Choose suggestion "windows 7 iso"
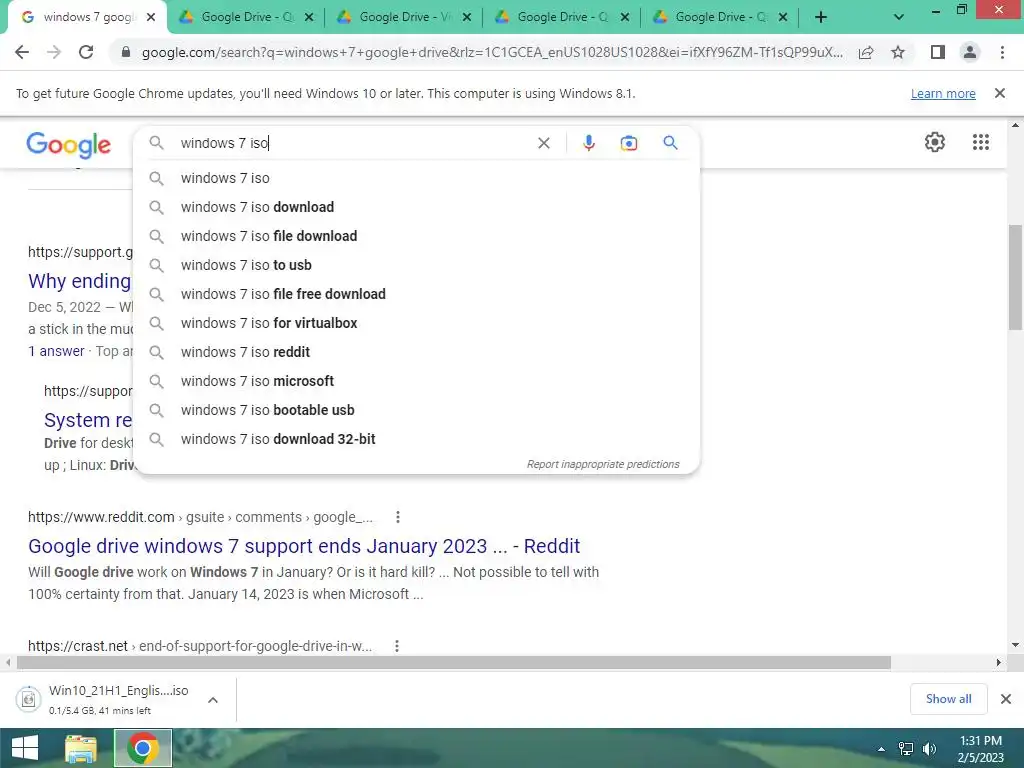Image resolution: width=1024 pixels, height=768 pixels. coord(417,178)
